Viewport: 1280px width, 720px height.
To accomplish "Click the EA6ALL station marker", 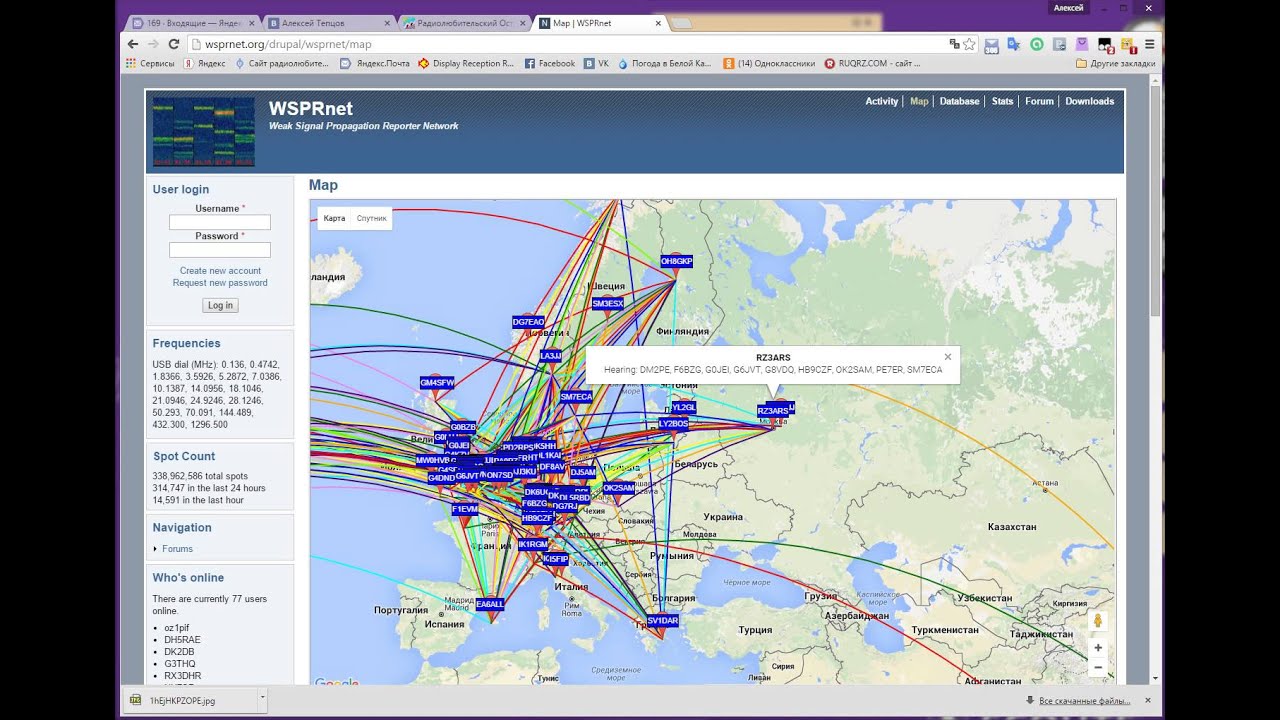I will pos(490,604).
